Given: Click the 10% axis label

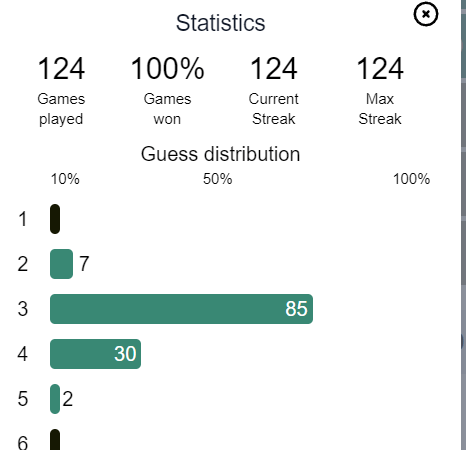Looking at the screenshot, I should pos(65,179).
